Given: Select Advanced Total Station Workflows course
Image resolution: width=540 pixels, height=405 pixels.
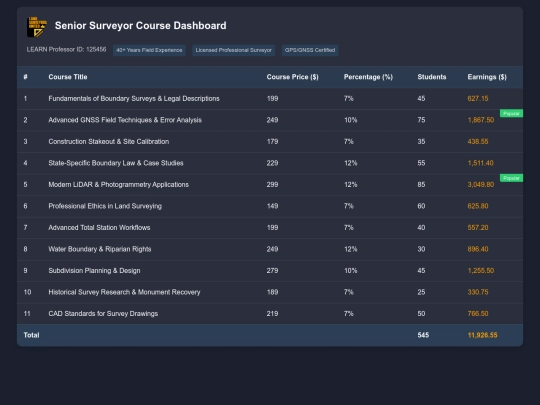Looking at the screenshot, I should point(99,228).
